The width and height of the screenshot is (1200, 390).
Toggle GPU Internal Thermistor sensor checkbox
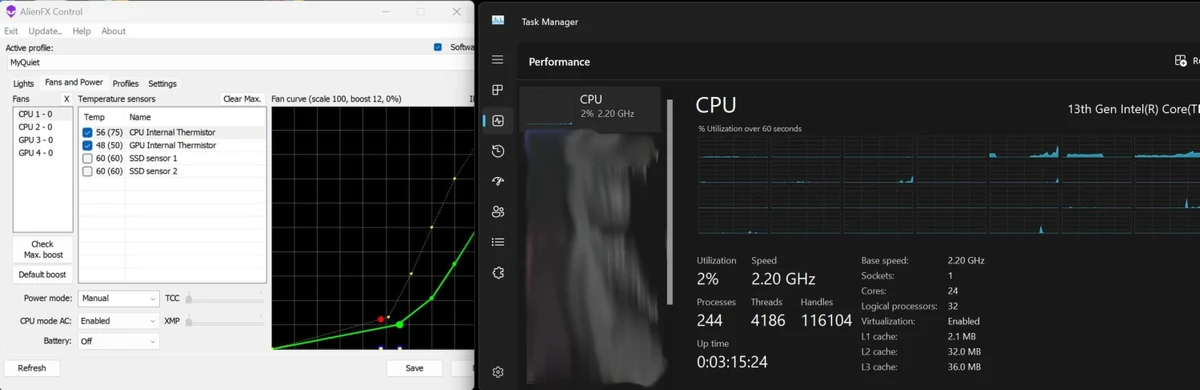[88, 145]
